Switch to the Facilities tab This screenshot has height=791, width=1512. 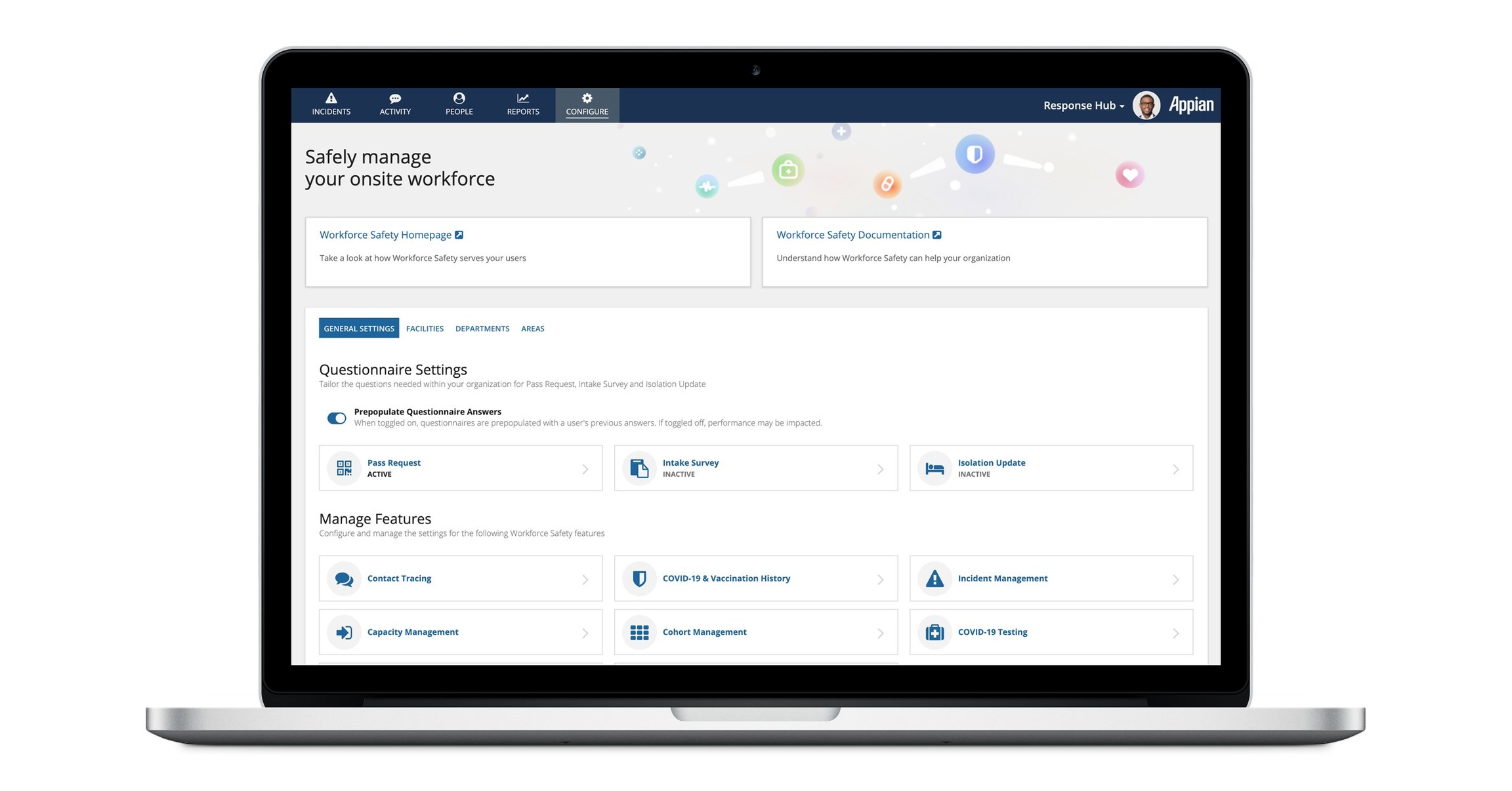coord(425,329)
